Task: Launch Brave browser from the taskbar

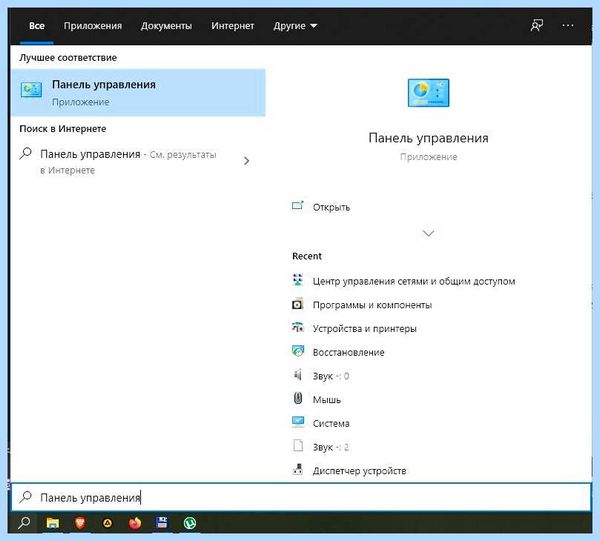Action: (x=80, y=523)
